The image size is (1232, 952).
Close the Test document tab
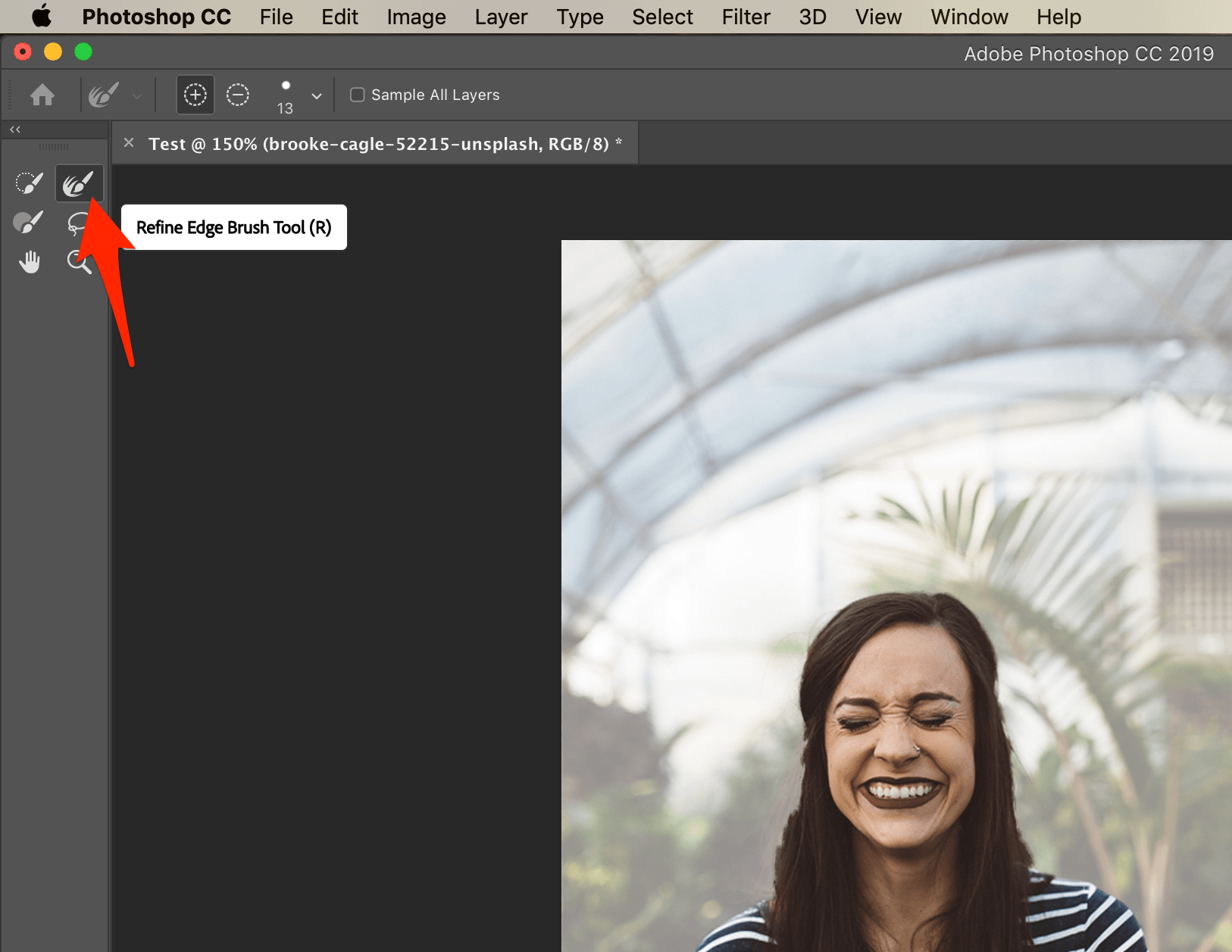[x=129, y=142]
